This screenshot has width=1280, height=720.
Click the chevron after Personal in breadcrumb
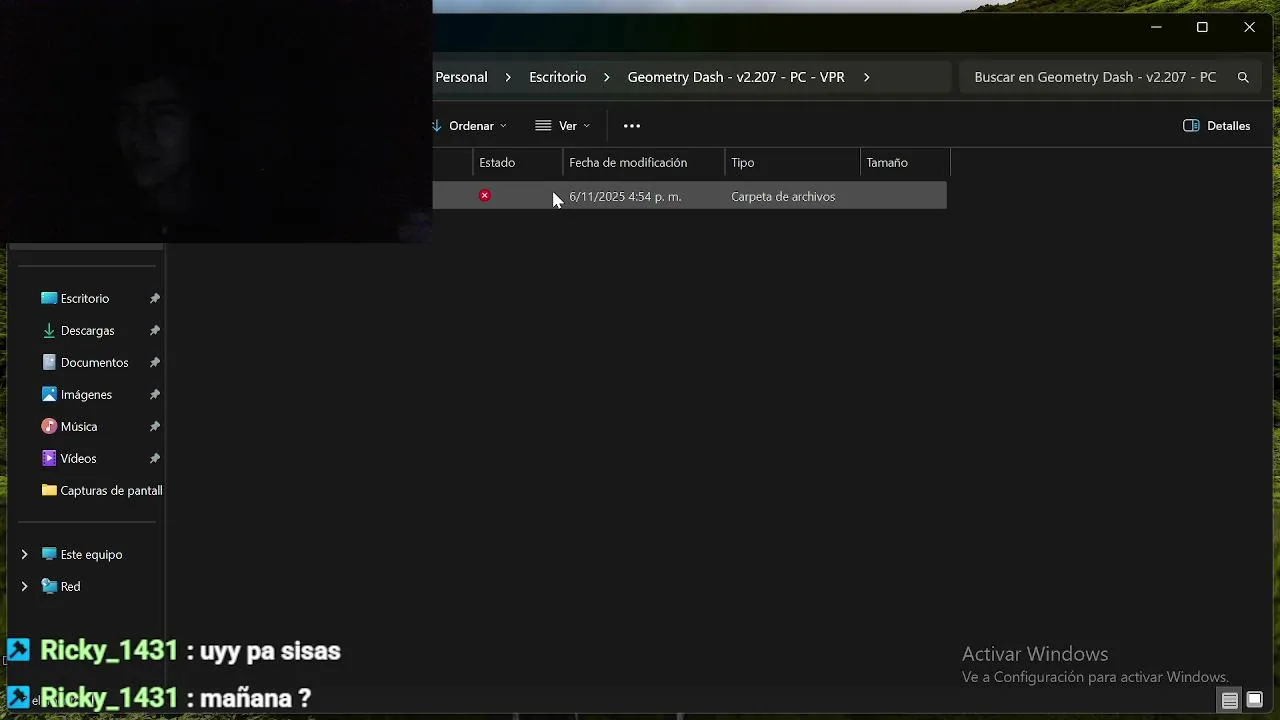click(x=508, y=77)
